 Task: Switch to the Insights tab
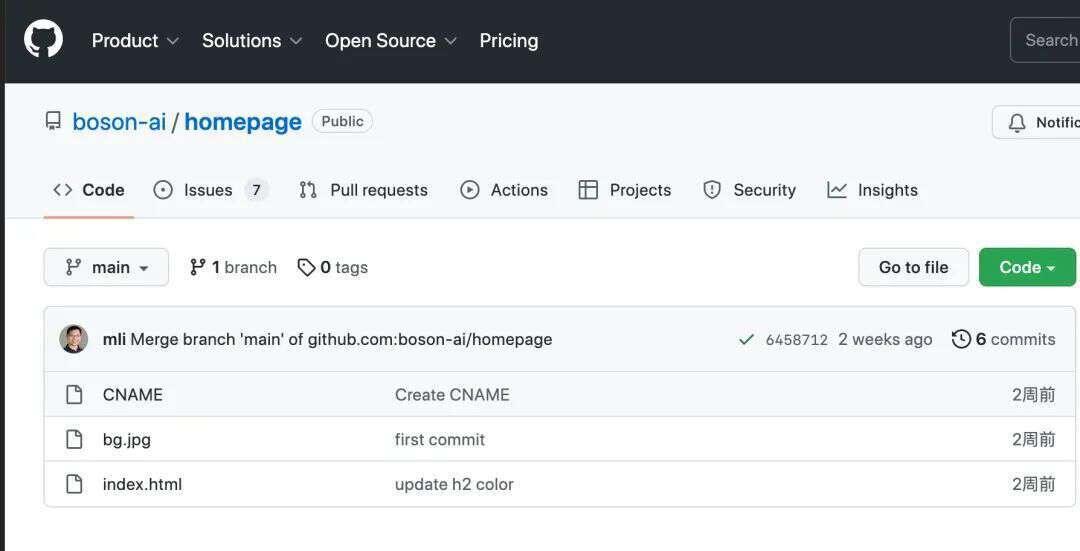tap(872, 190)
